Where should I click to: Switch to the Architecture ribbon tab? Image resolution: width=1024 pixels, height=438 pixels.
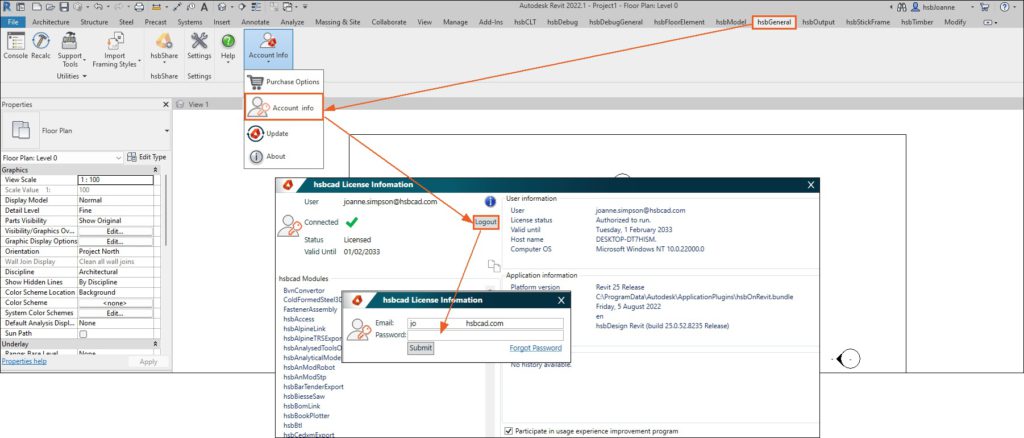[x=50, y=22]
